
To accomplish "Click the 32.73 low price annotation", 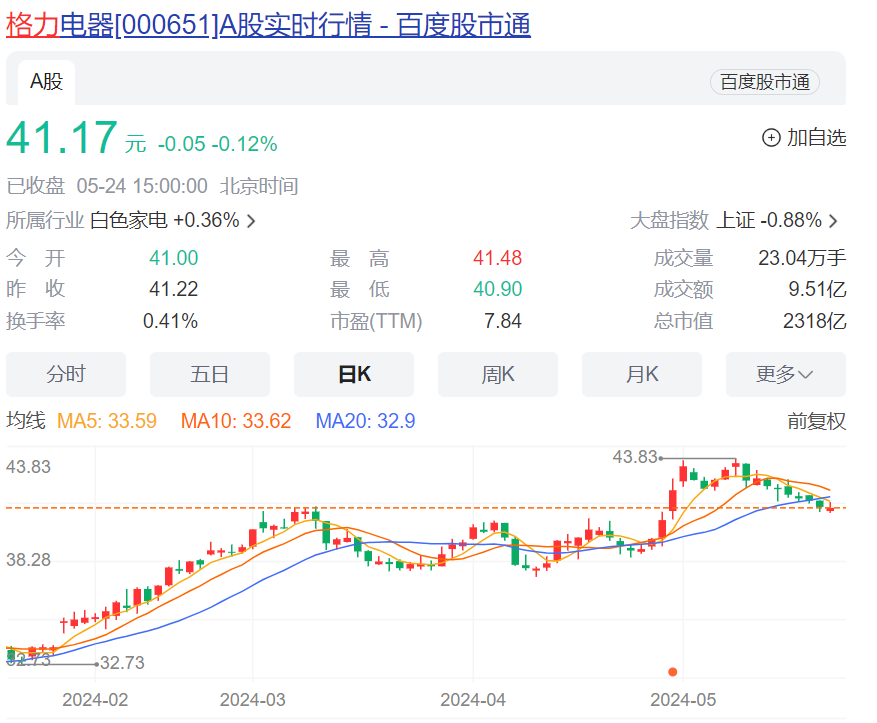I will [x=122, y=663].
